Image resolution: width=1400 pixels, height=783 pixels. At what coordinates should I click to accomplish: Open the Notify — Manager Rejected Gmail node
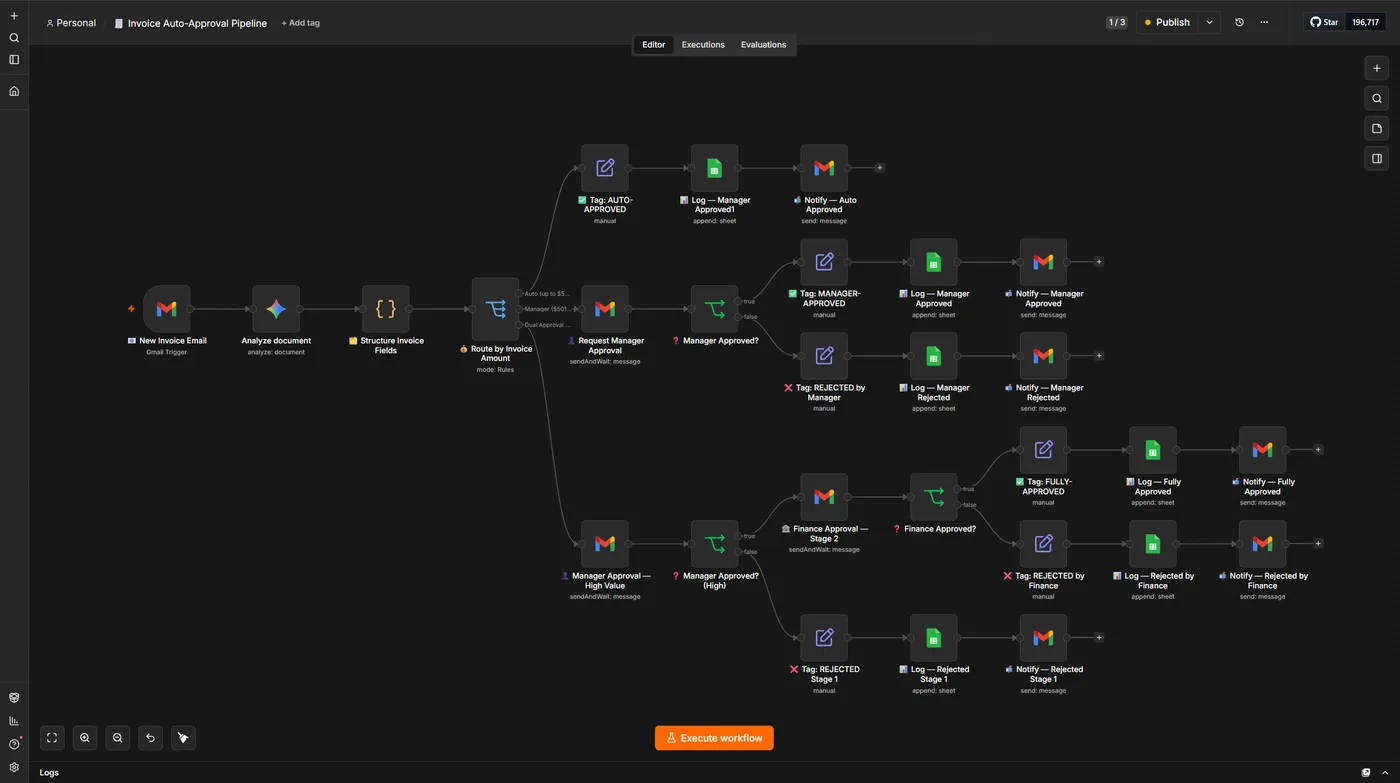click(x=1043, y=356)
